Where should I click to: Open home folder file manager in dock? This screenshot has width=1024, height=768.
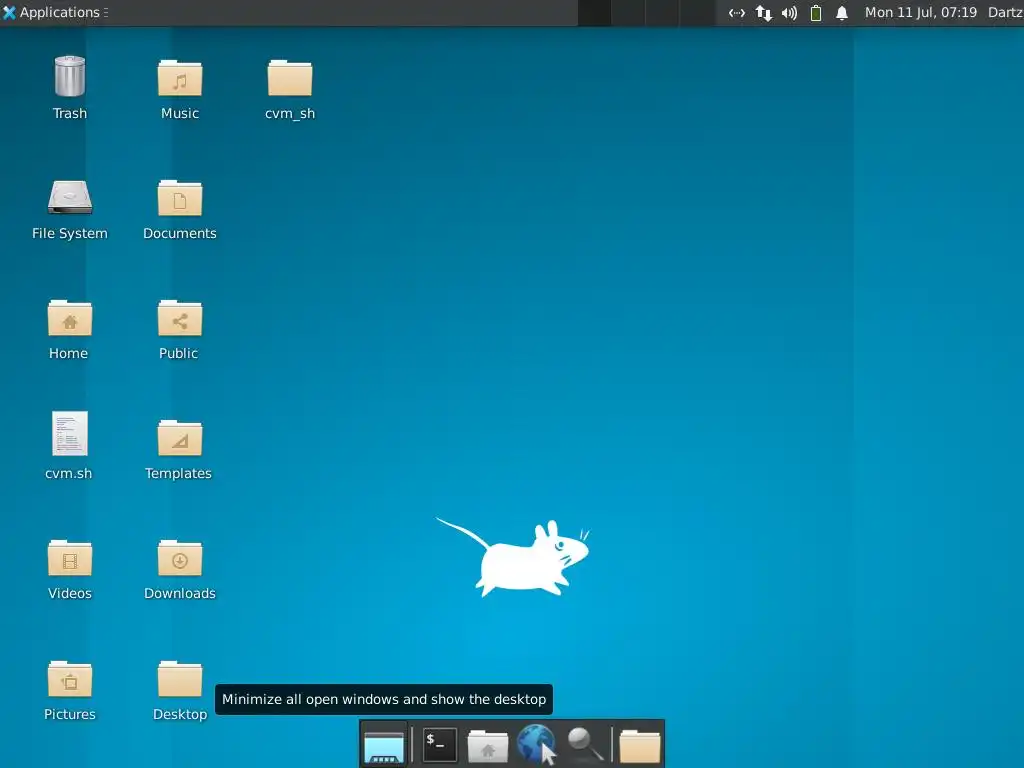coord(487,746)
